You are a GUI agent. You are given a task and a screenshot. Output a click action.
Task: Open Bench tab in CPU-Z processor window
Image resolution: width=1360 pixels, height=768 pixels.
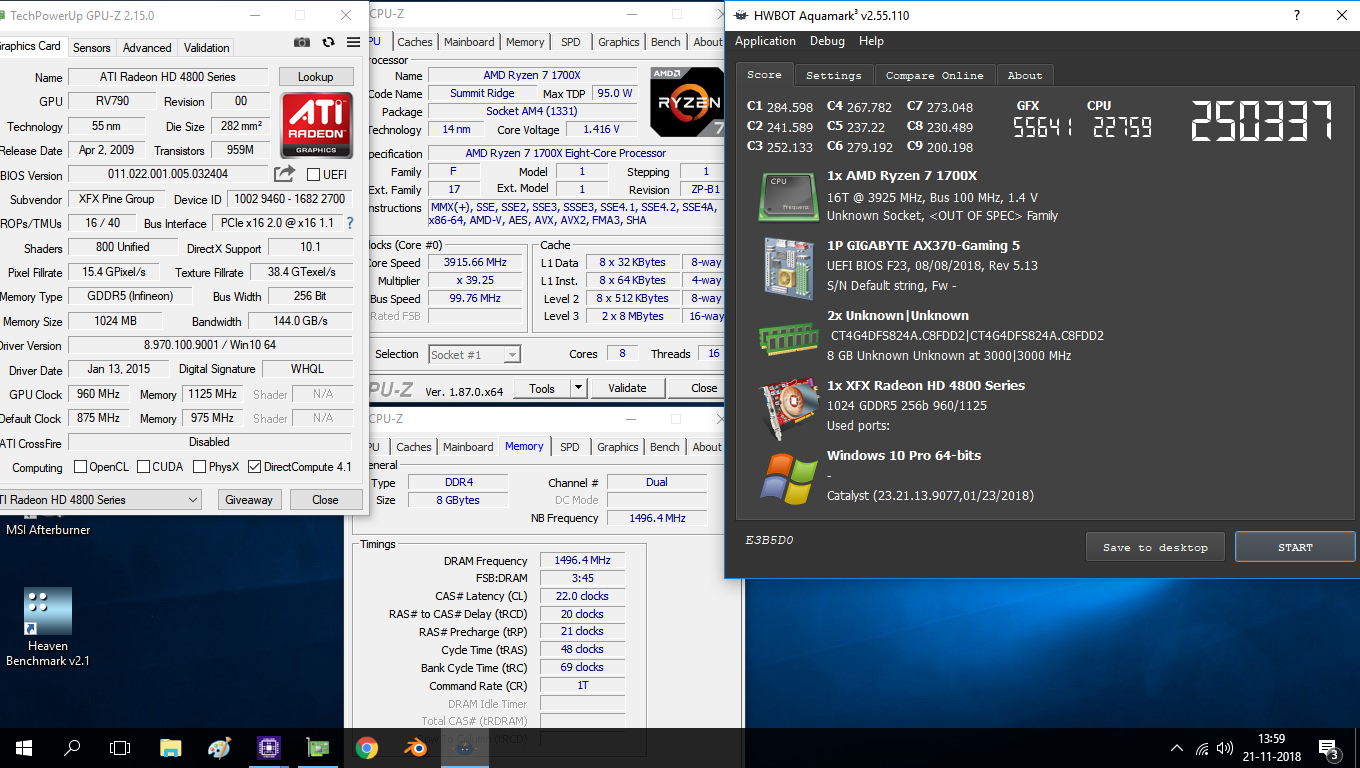(665, 42)
